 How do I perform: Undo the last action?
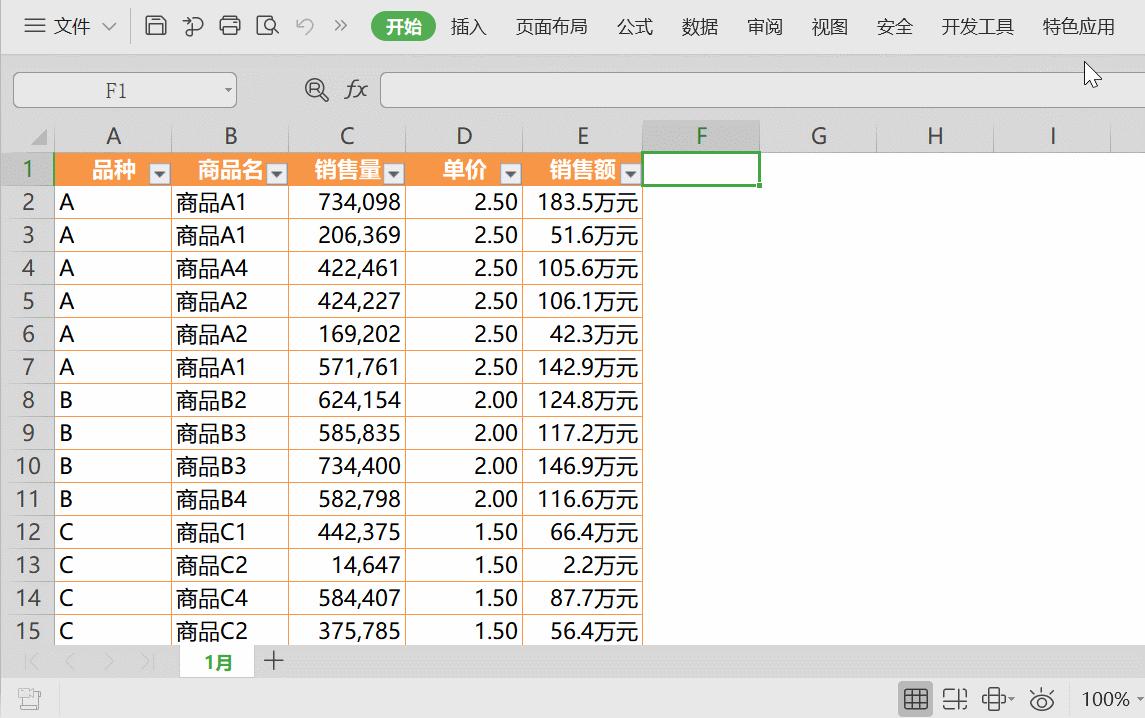305,25
